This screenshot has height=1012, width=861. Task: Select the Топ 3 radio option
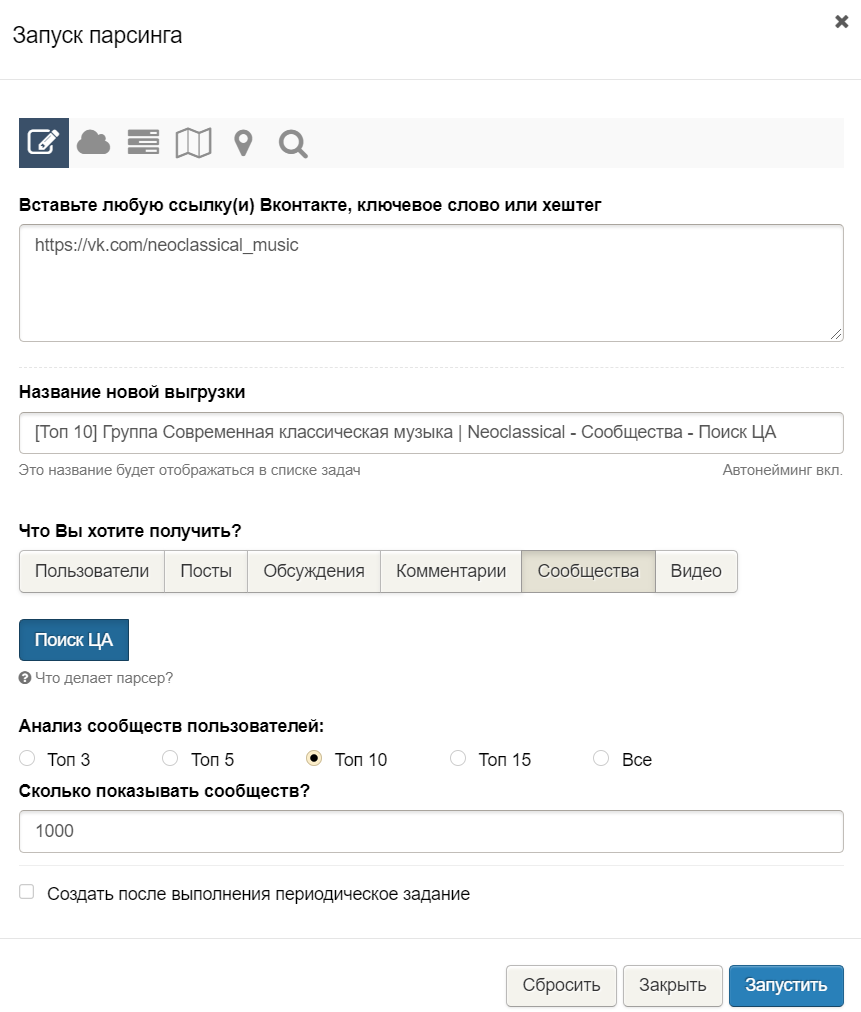pos(27,759)
